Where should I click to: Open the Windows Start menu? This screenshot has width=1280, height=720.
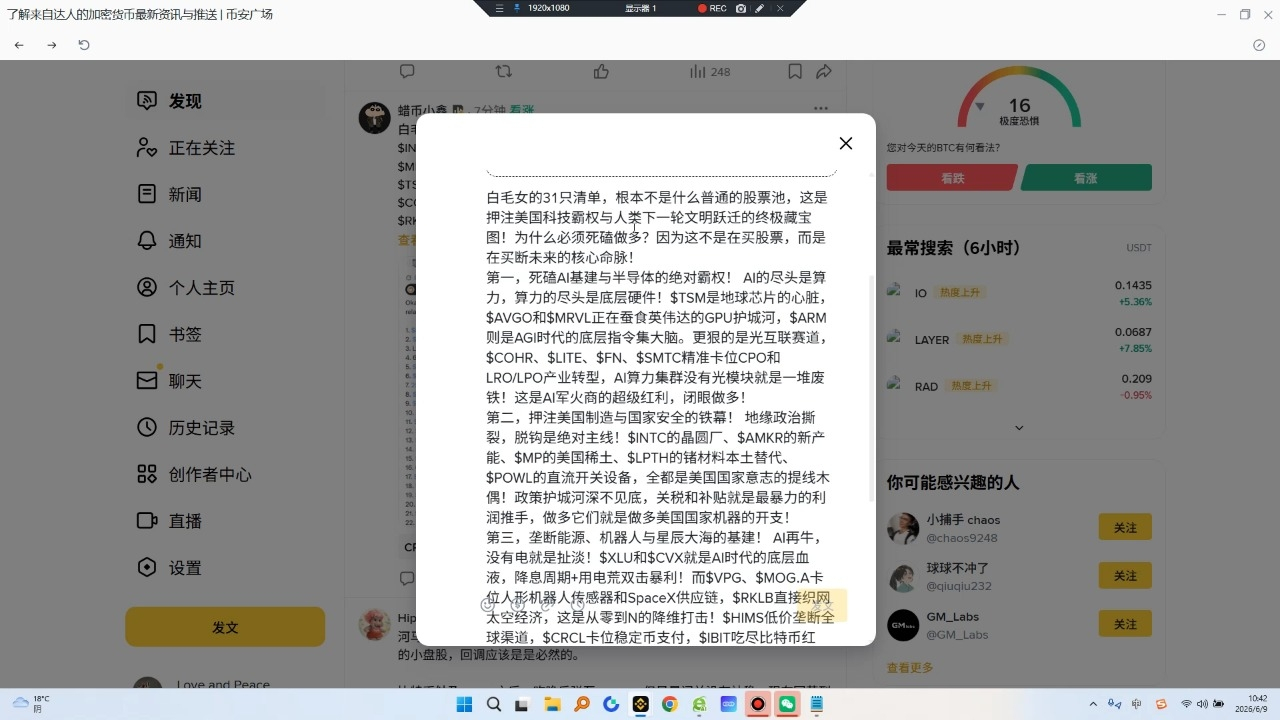point(464,704)
